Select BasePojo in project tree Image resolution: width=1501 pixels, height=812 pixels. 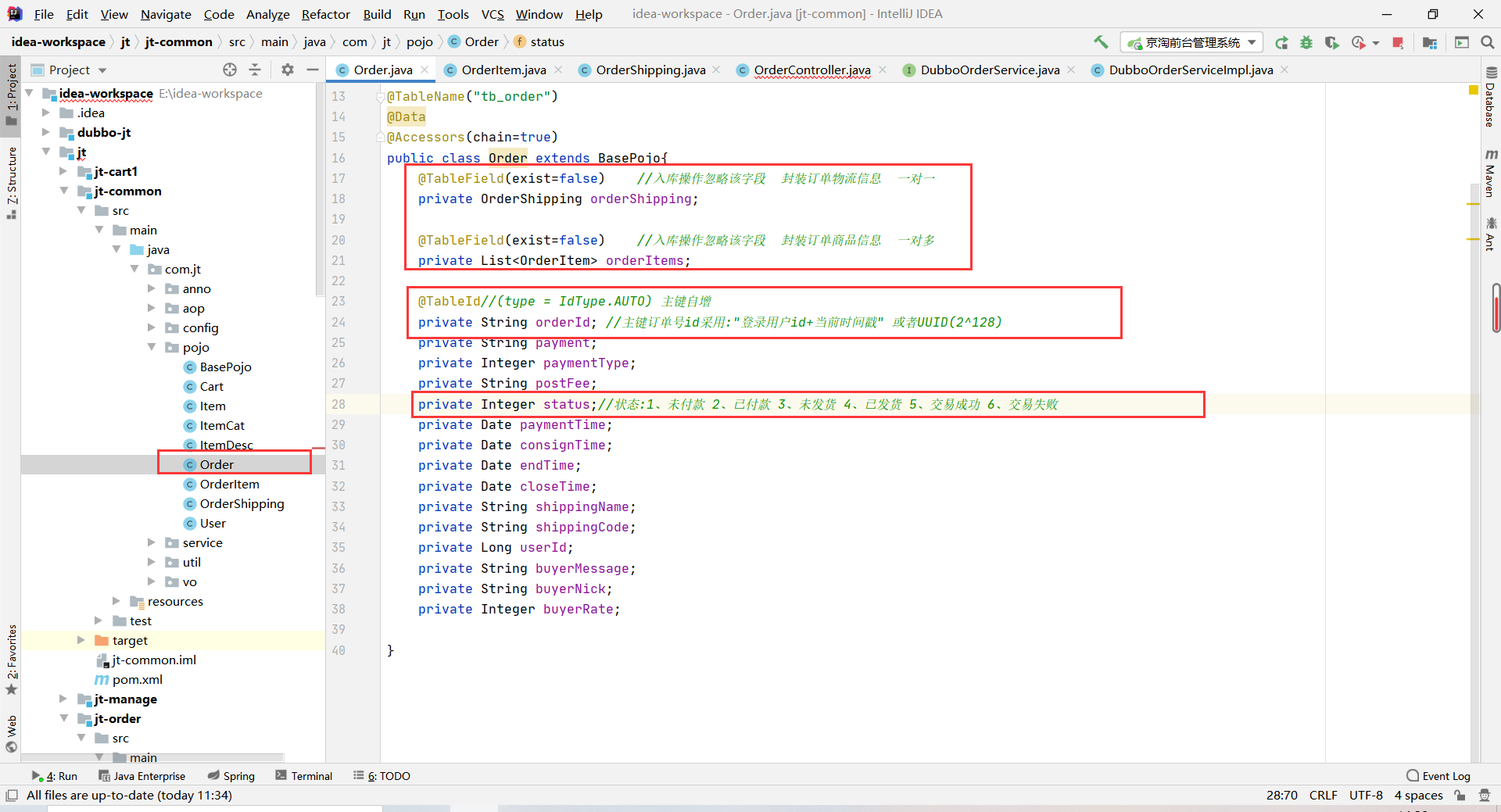225,367
